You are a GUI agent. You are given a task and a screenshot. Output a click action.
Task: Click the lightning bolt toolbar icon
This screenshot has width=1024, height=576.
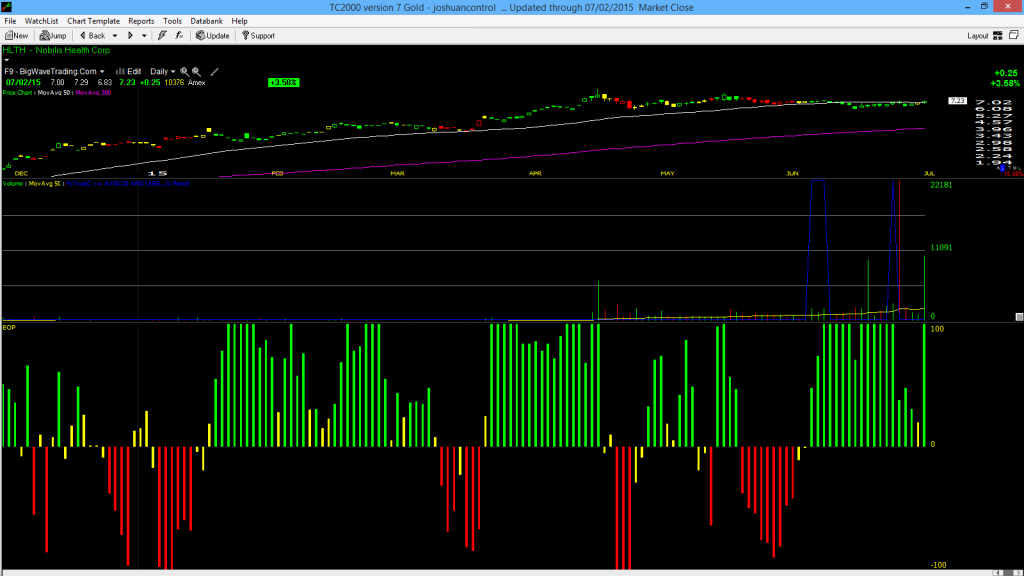point(162,36)
